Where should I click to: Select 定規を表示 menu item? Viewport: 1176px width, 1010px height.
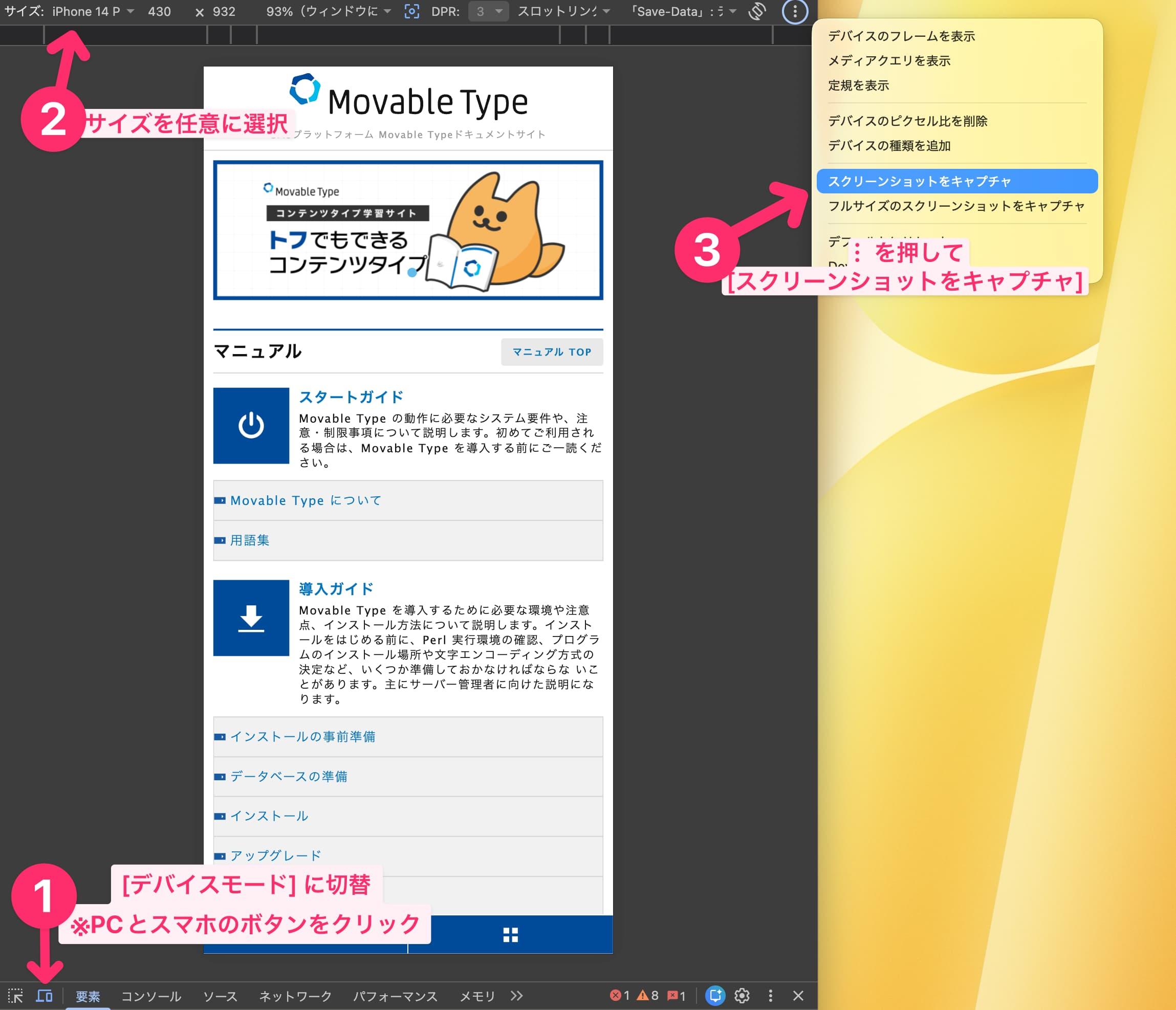[x=957, y=85]
